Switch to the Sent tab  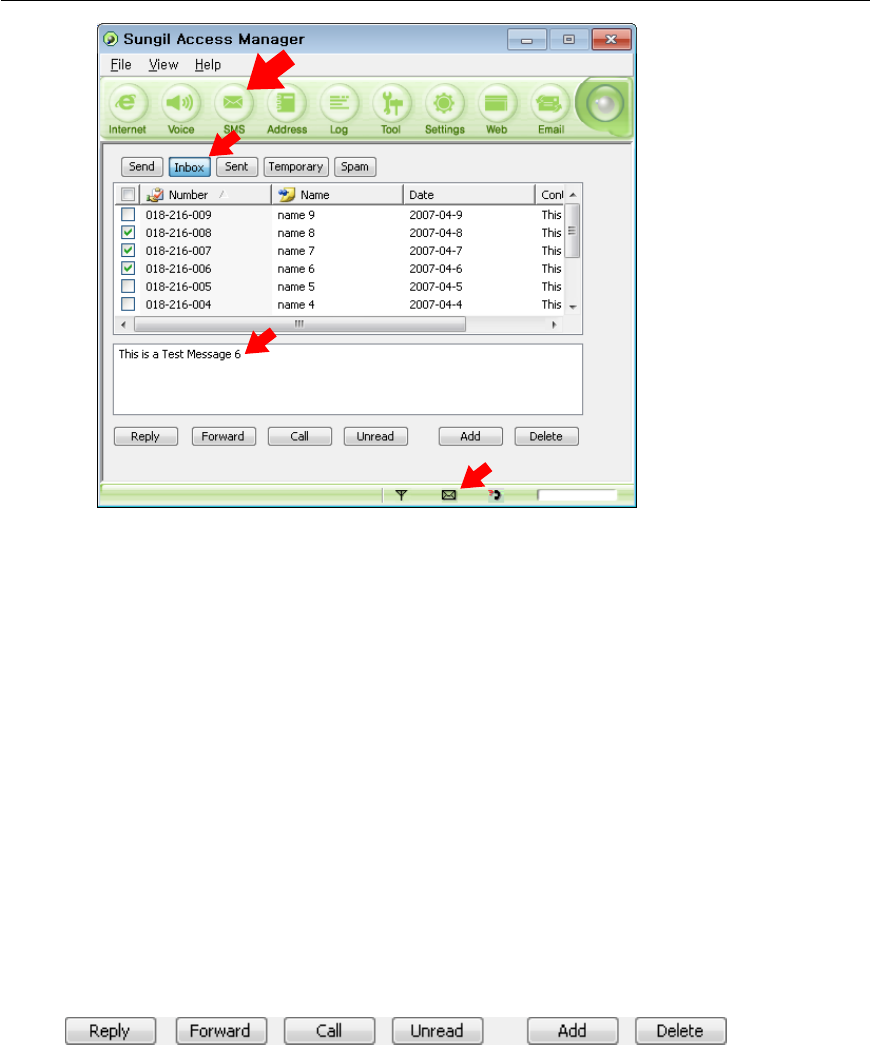pyautogui.click(x=237, y=167)
